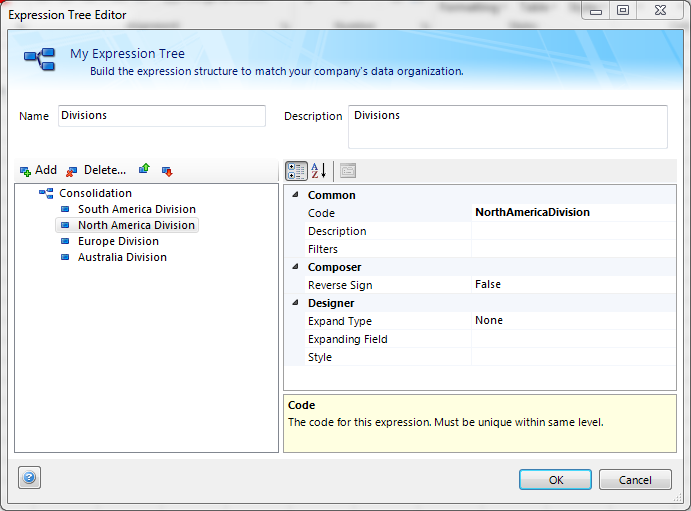This screenshot has height=511, width=691.
Task: Click the OK button
Action: [555, 479]
